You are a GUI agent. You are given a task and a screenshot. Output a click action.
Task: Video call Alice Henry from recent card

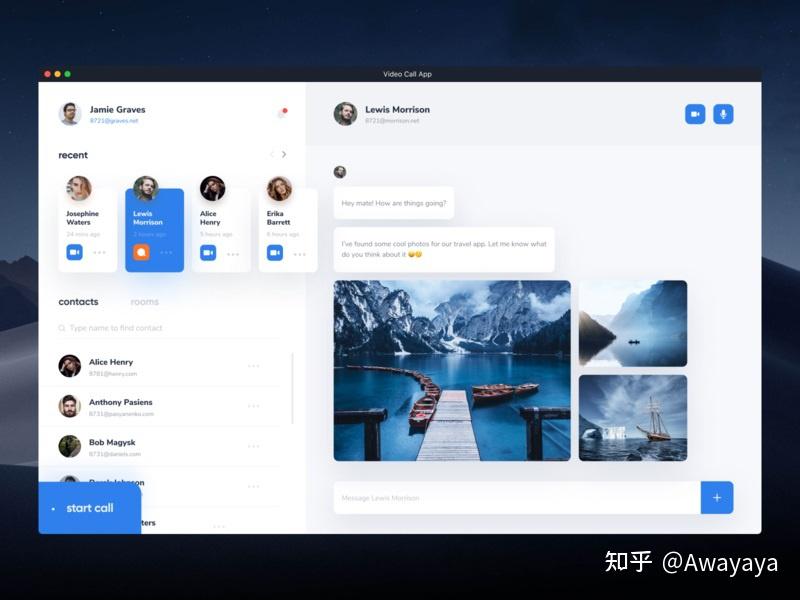[x=208, y=253]
